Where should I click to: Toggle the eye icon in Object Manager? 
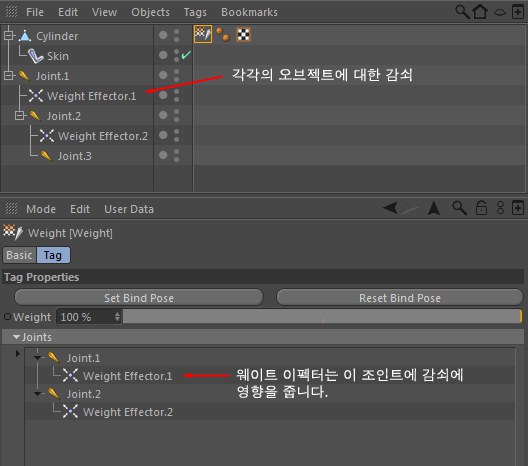coord(500,12)
